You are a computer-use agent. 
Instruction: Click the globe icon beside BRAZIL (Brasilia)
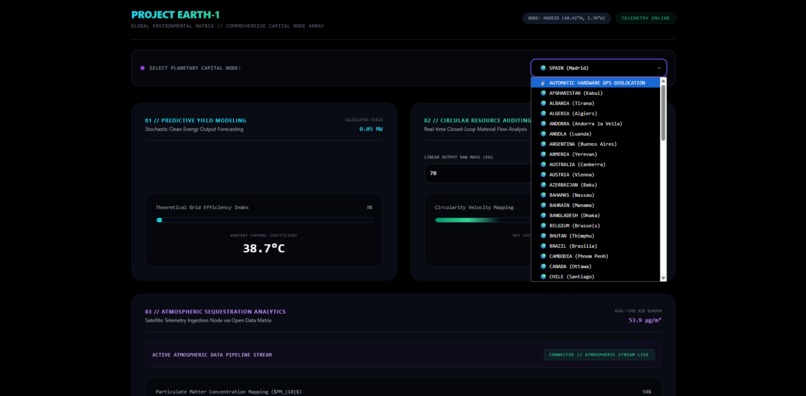coord(543,246)
